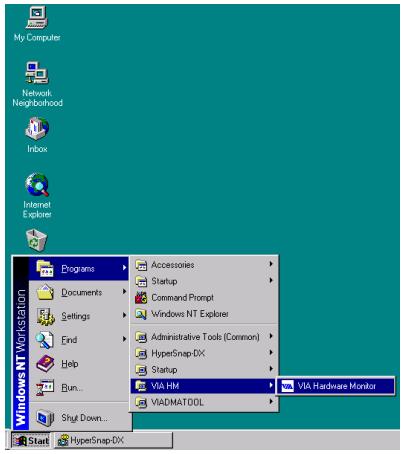Screen dimensions: 404x454
Task: Open Settings in the Start menu
Action: click(79, 316)
